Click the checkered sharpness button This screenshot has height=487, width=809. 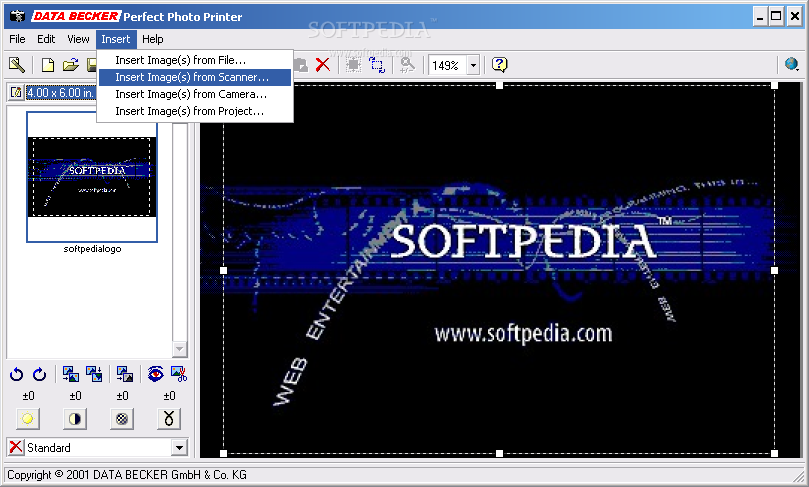122,419
